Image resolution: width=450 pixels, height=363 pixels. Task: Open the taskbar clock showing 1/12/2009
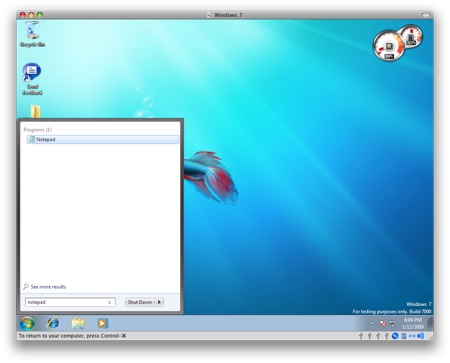point(413,323)
